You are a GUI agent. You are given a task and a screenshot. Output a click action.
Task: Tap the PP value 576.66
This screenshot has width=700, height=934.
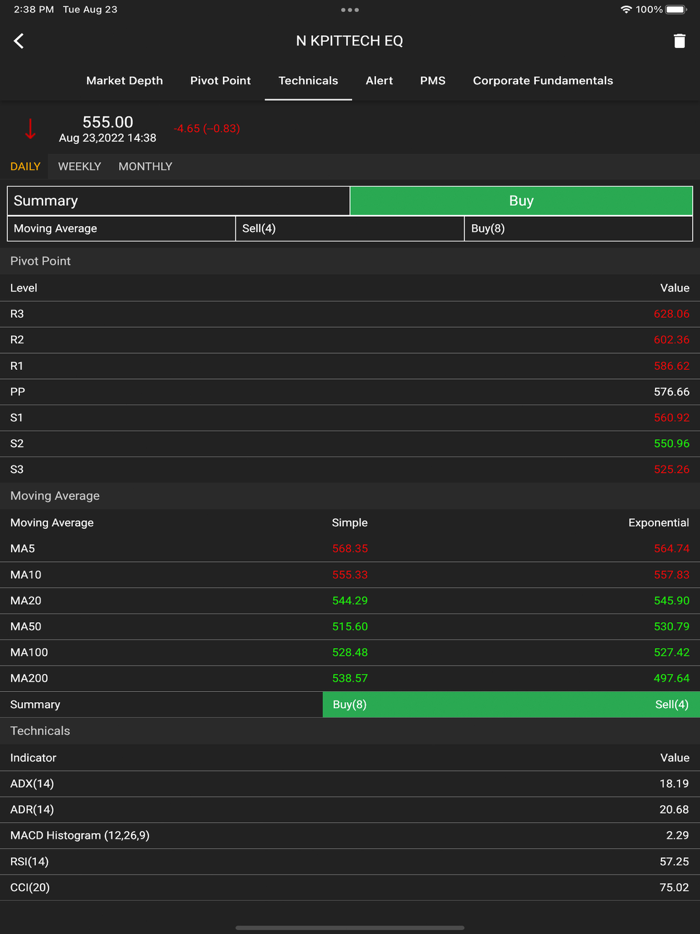[671, 392]
